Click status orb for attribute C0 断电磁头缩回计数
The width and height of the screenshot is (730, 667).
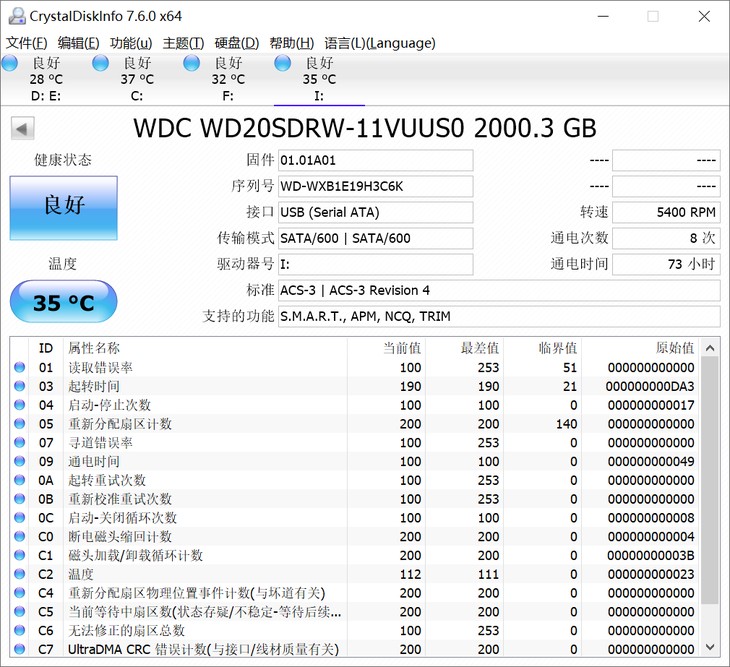[20, 536]
